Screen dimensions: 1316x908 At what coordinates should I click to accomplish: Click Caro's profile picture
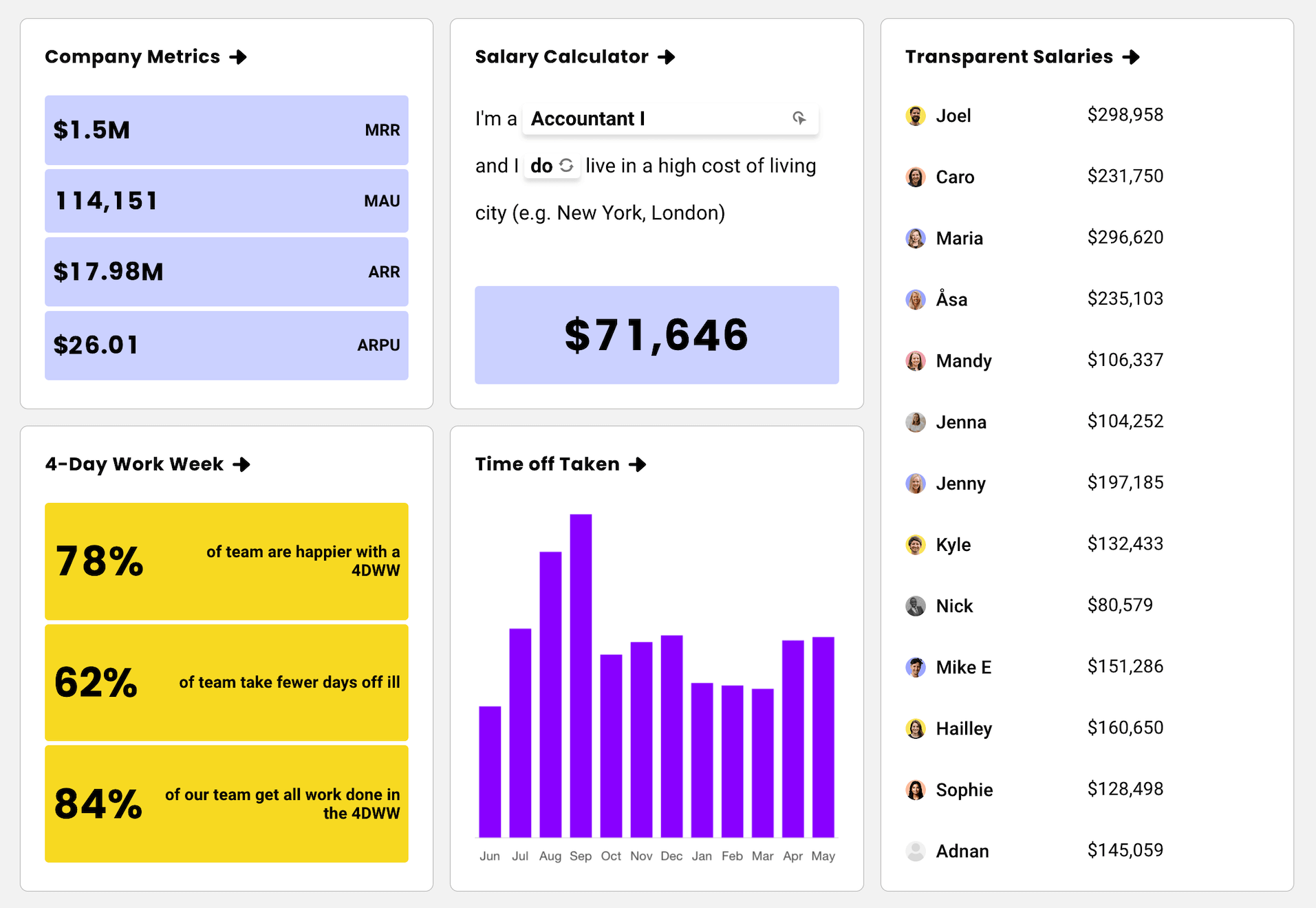click(915, 177)
